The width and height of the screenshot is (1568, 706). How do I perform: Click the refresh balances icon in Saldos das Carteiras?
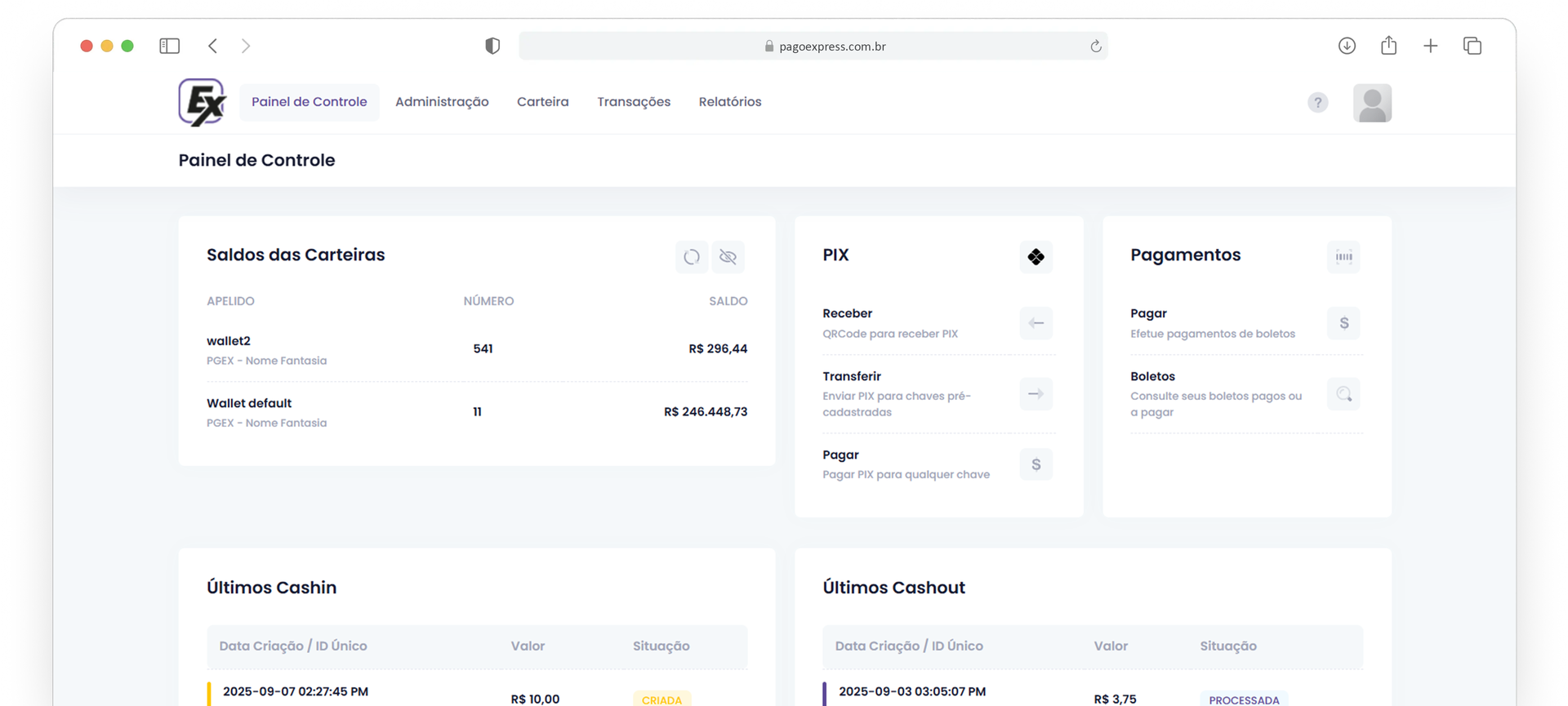tap(691, 257)
